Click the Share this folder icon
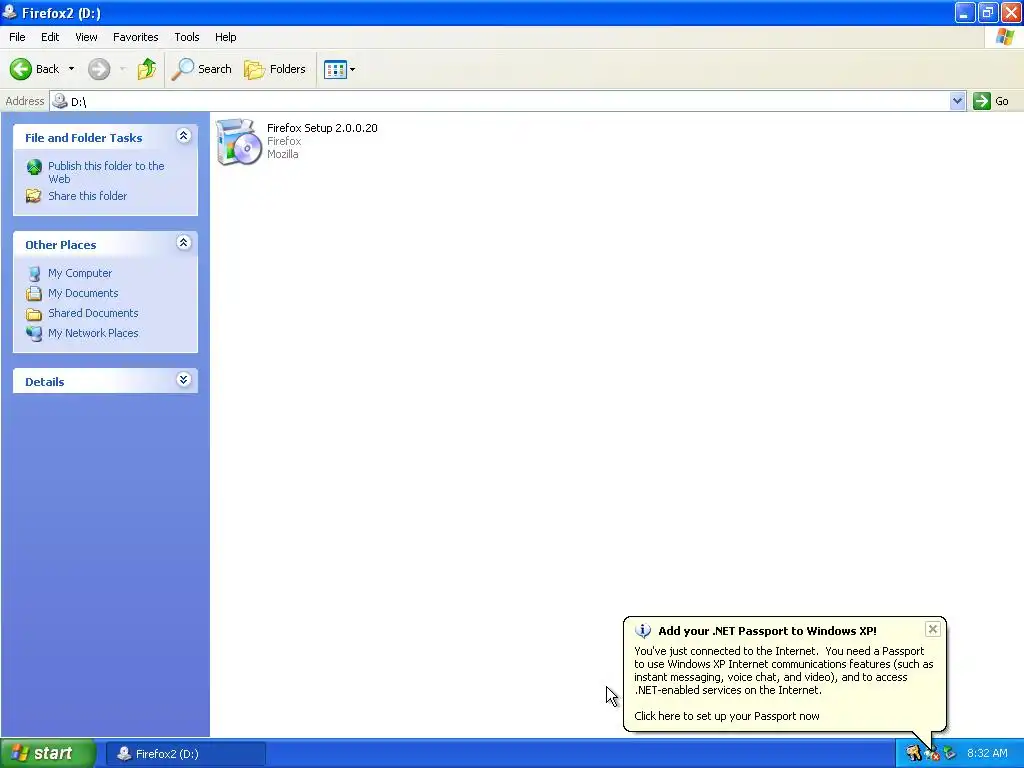The image size is (1024, 768). click(x=33, y=196)
